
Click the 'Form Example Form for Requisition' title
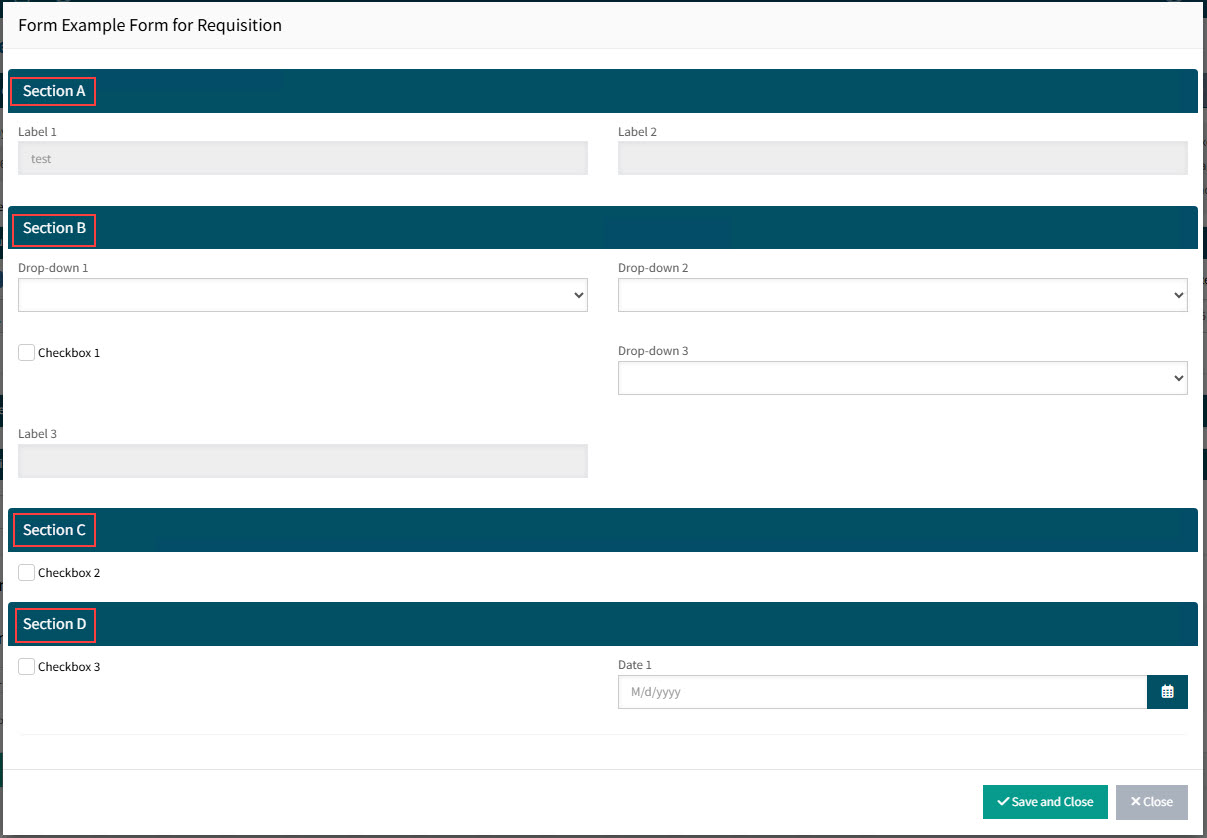(150, 25)
